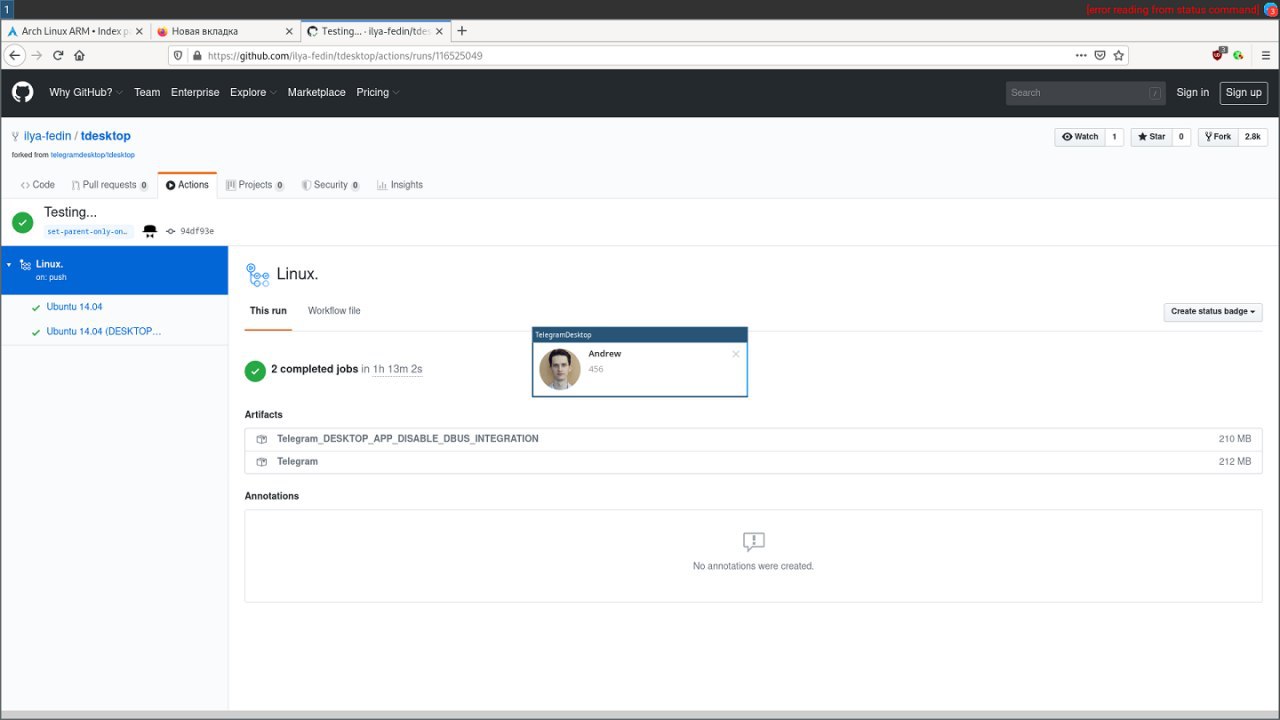
Task: Open the Ubuntu 14.04 (DESKTOP... job
Action: (x=103, y=331)
